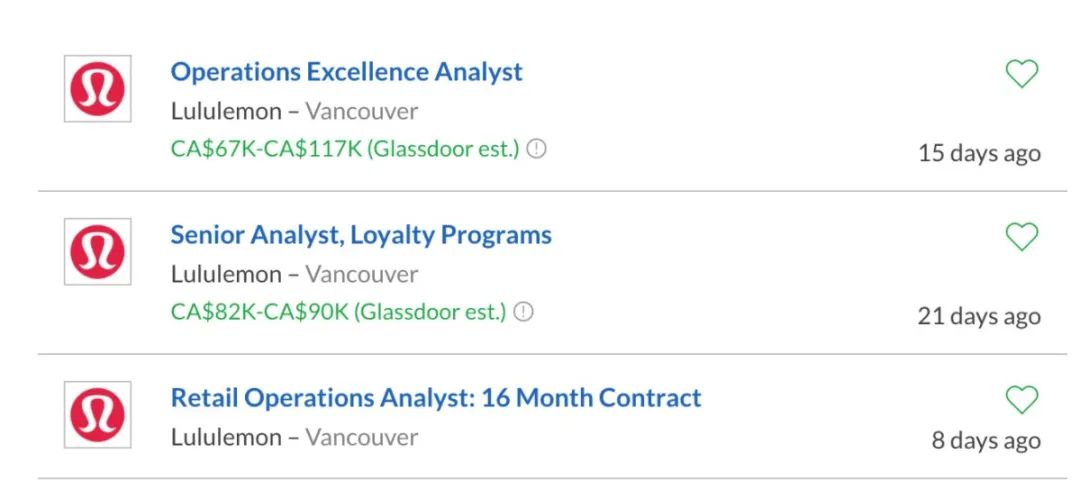Show info for CA$82K-CA$90K Glassdoor estimate

click(523, 312)
